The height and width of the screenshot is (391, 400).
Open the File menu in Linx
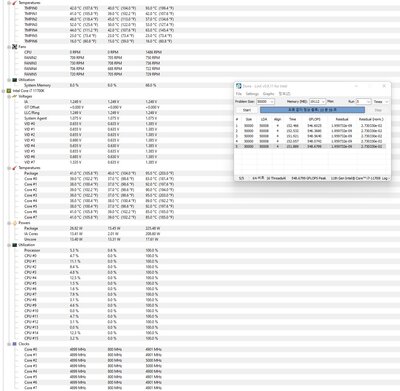click(x=239, y=94)
